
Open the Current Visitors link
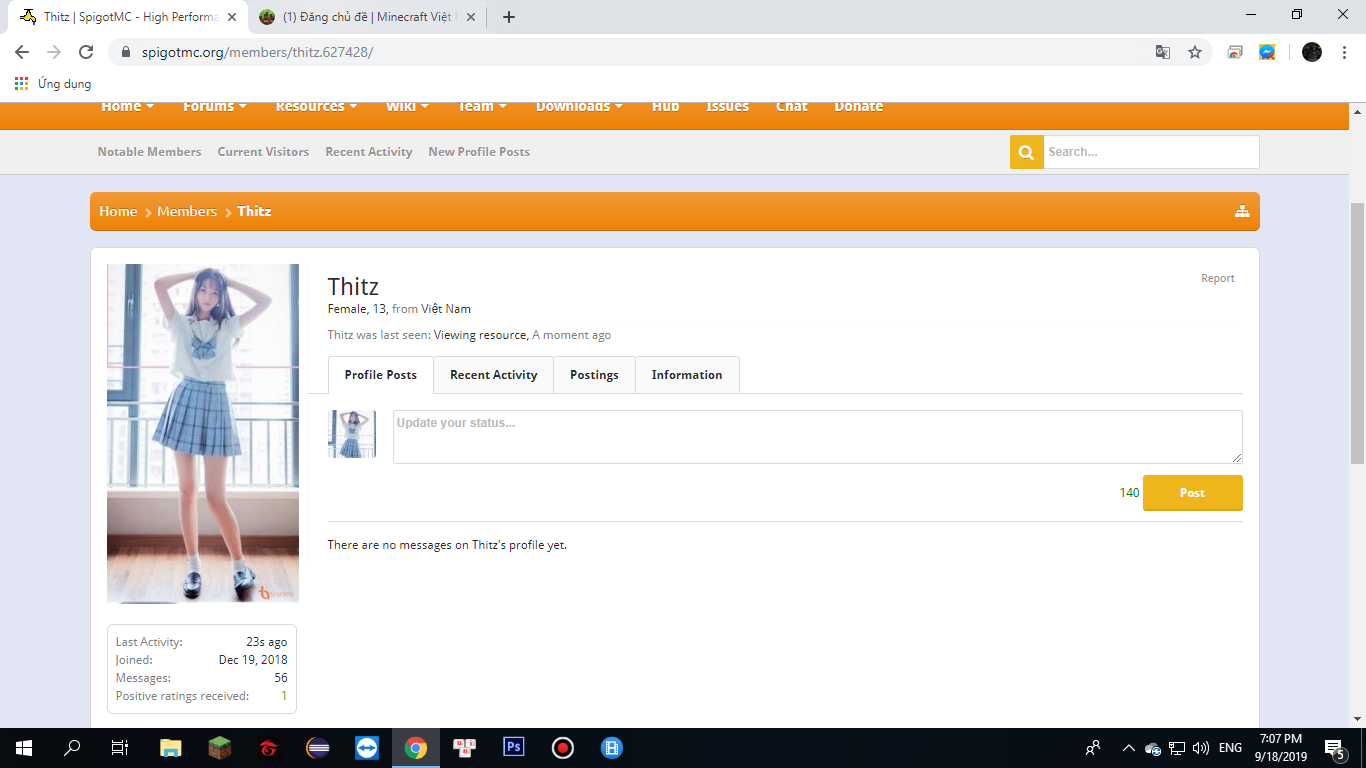(x=263, y=152)
